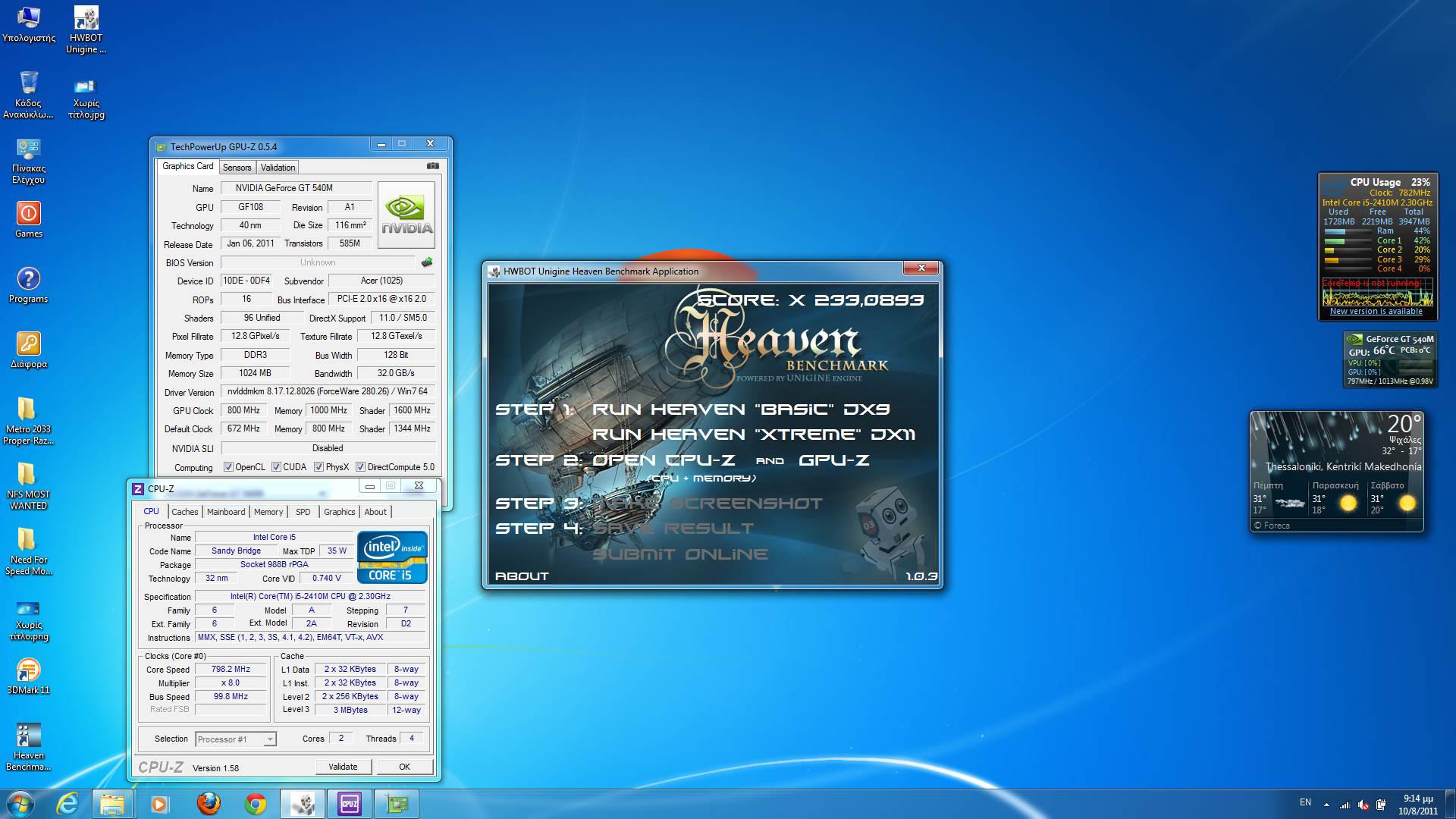Open the About tab in CPU-Z

[x=375, y=512]
